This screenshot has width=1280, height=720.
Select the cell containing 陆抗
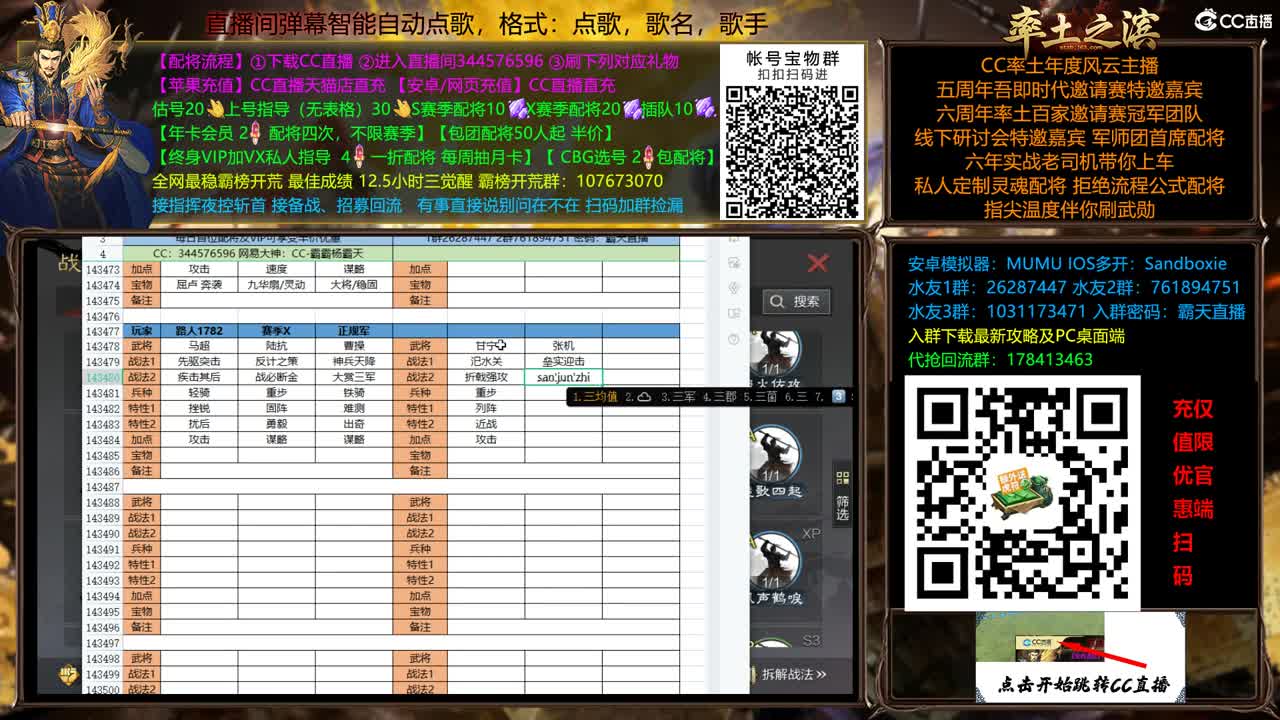pos(276,346)
